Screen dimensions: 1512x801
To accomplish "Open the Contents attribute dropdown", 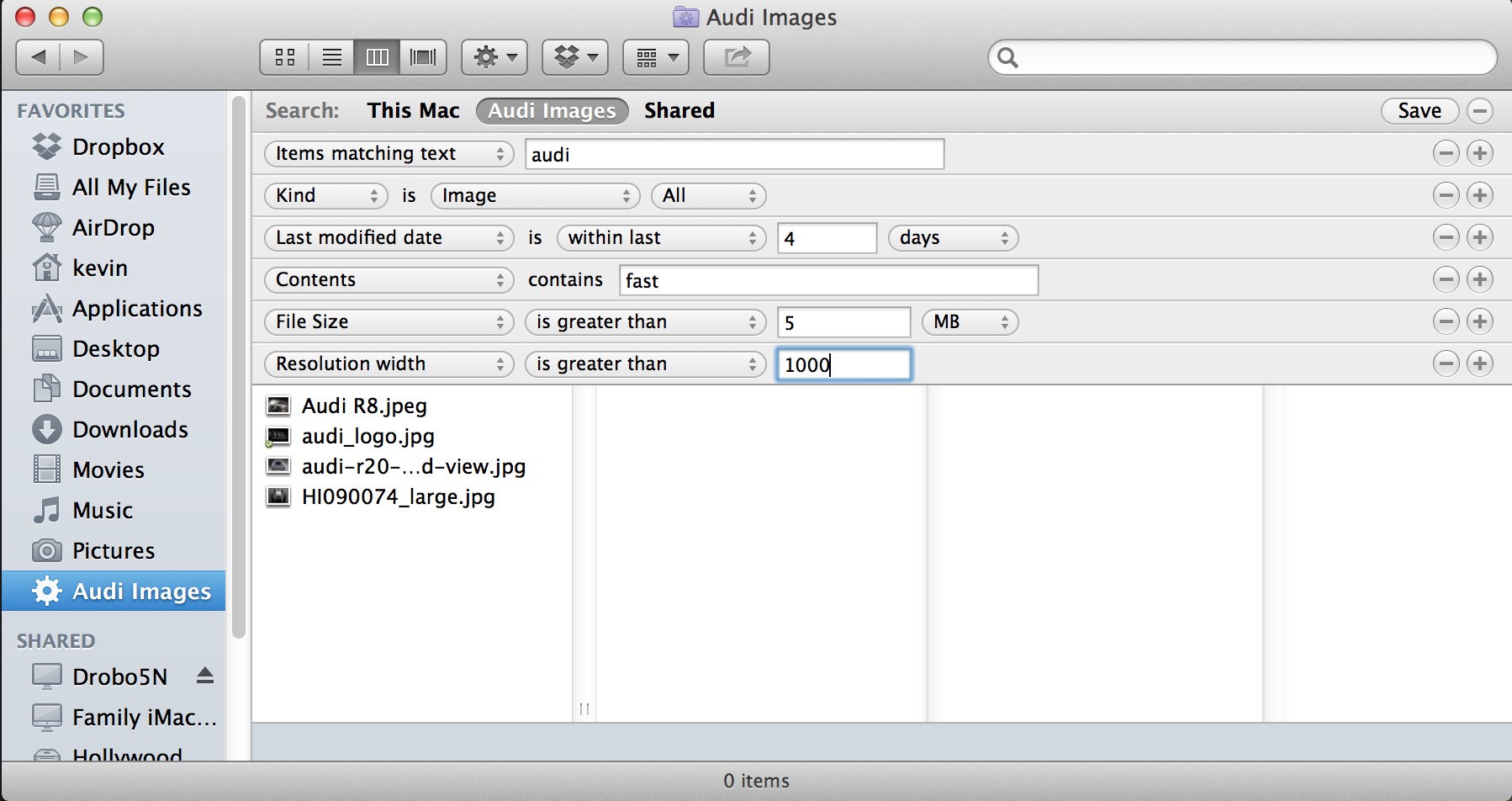I will pyautogui.click(x=389, y=279).
